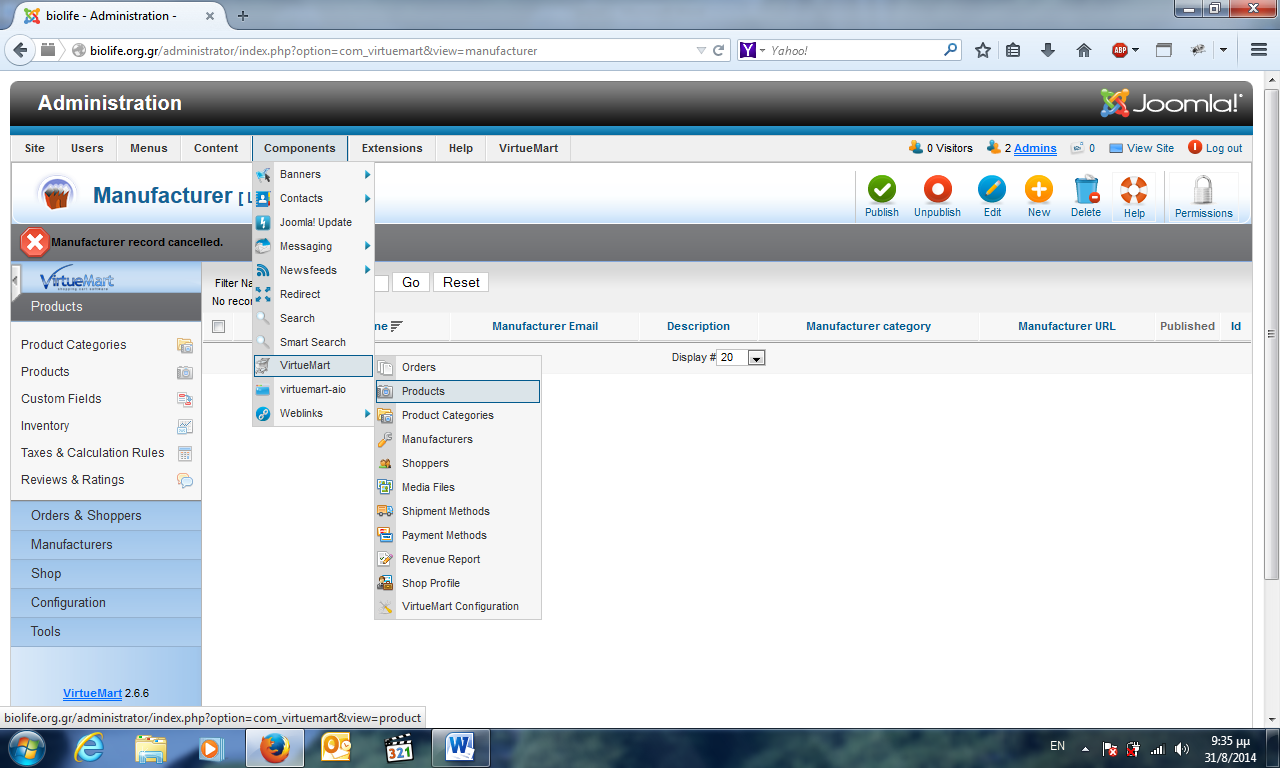The image size is (1280, 768).
Task: Expand Orders & Shoppers sidebar section
Action: [x=106, y=516]
